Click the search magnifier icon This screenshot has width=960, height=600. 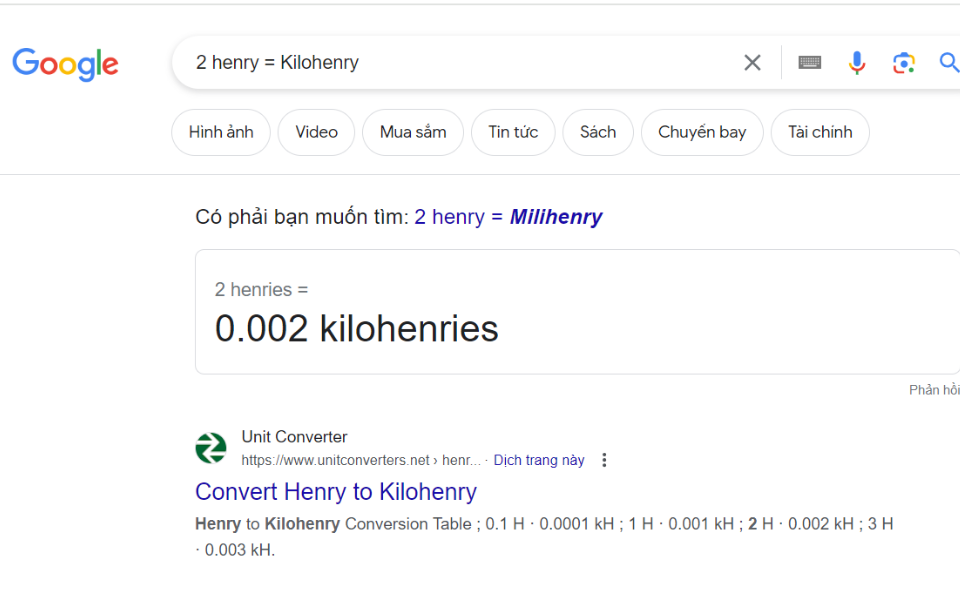pyautogui.click(x=948, y=62)
